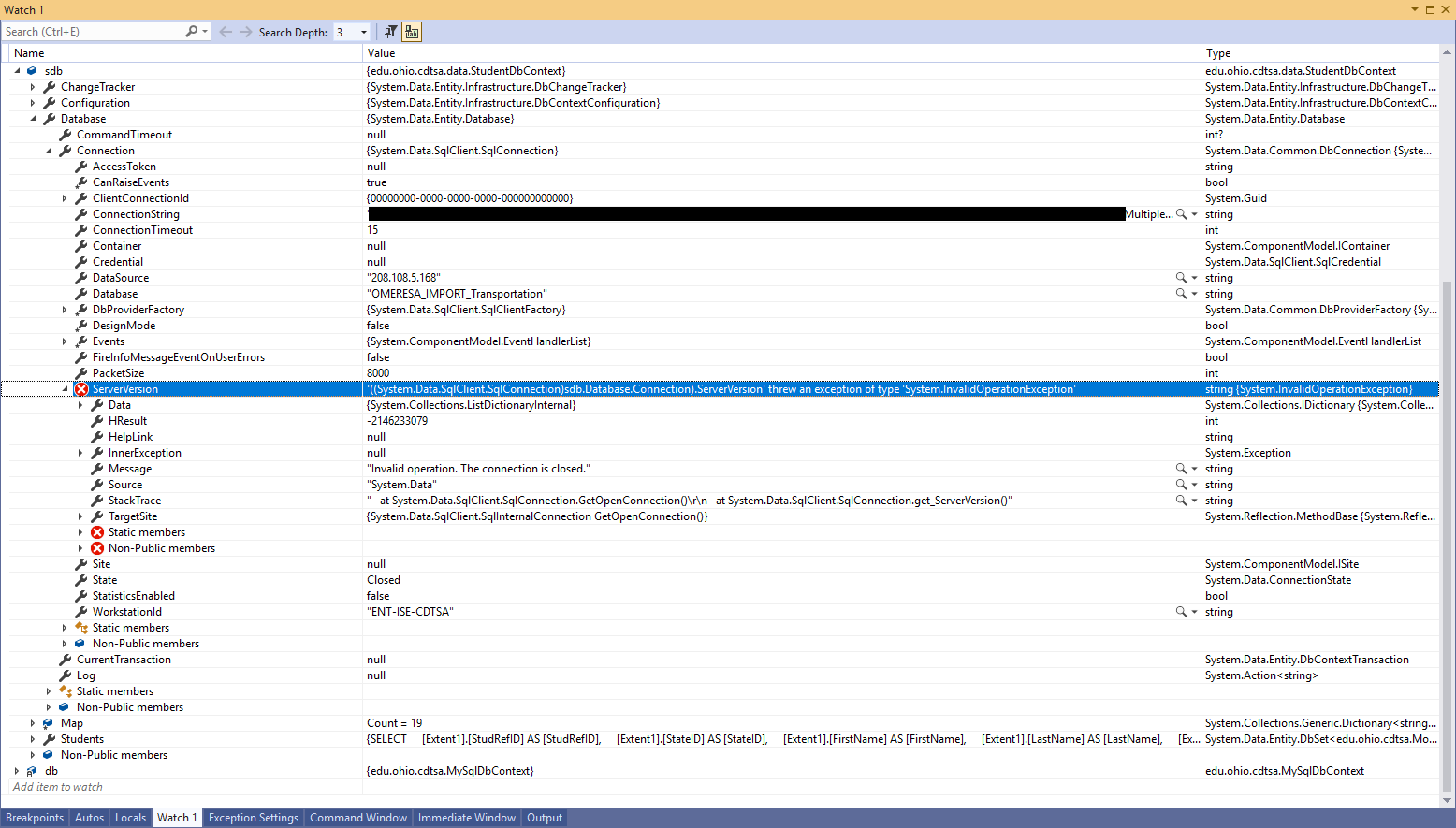This screenshot has height=828, width=1456.
Task: Open the Search Depth dropdown
Action: pyautogui.click(x=364, y=32)
